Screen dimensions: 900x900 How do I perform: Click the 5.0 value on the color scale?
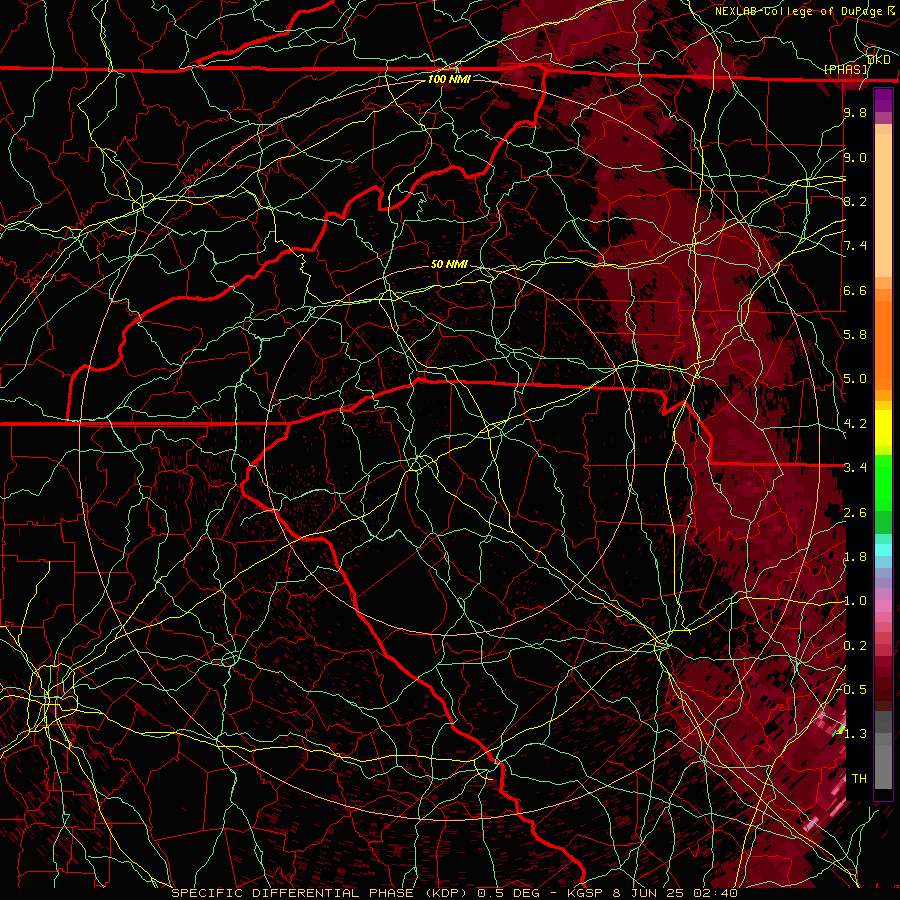click(x=855, y=379)
